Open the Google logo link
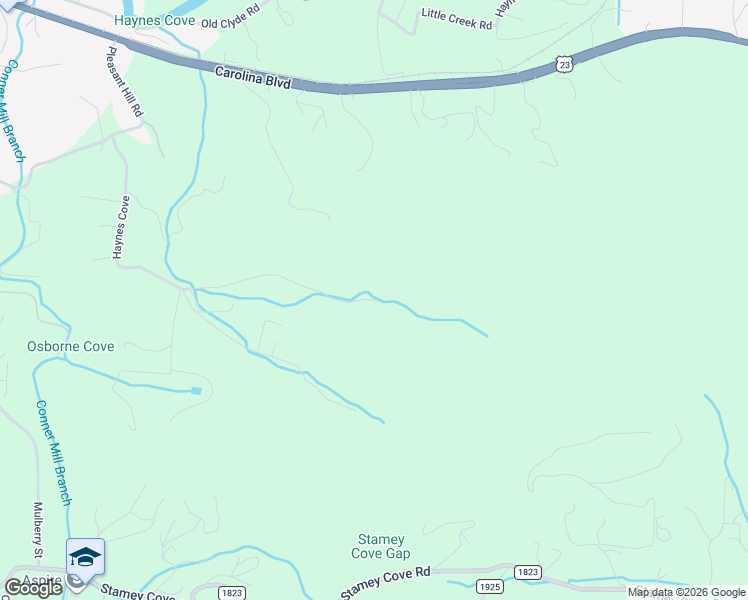Screen dimensions: 748x600 33,589
